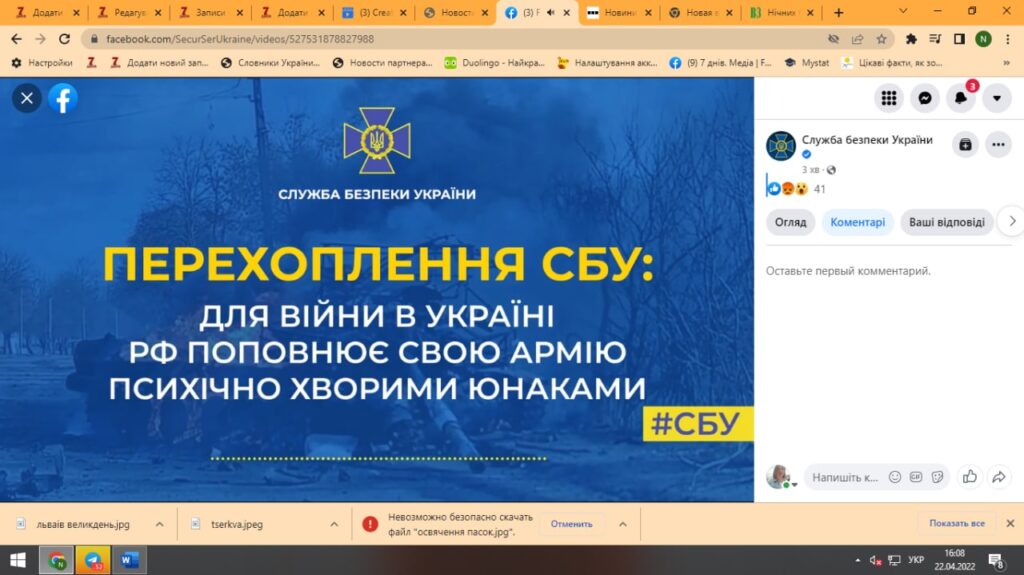Expand options for львів великдень.jpg download

click(x=159, y=523)
